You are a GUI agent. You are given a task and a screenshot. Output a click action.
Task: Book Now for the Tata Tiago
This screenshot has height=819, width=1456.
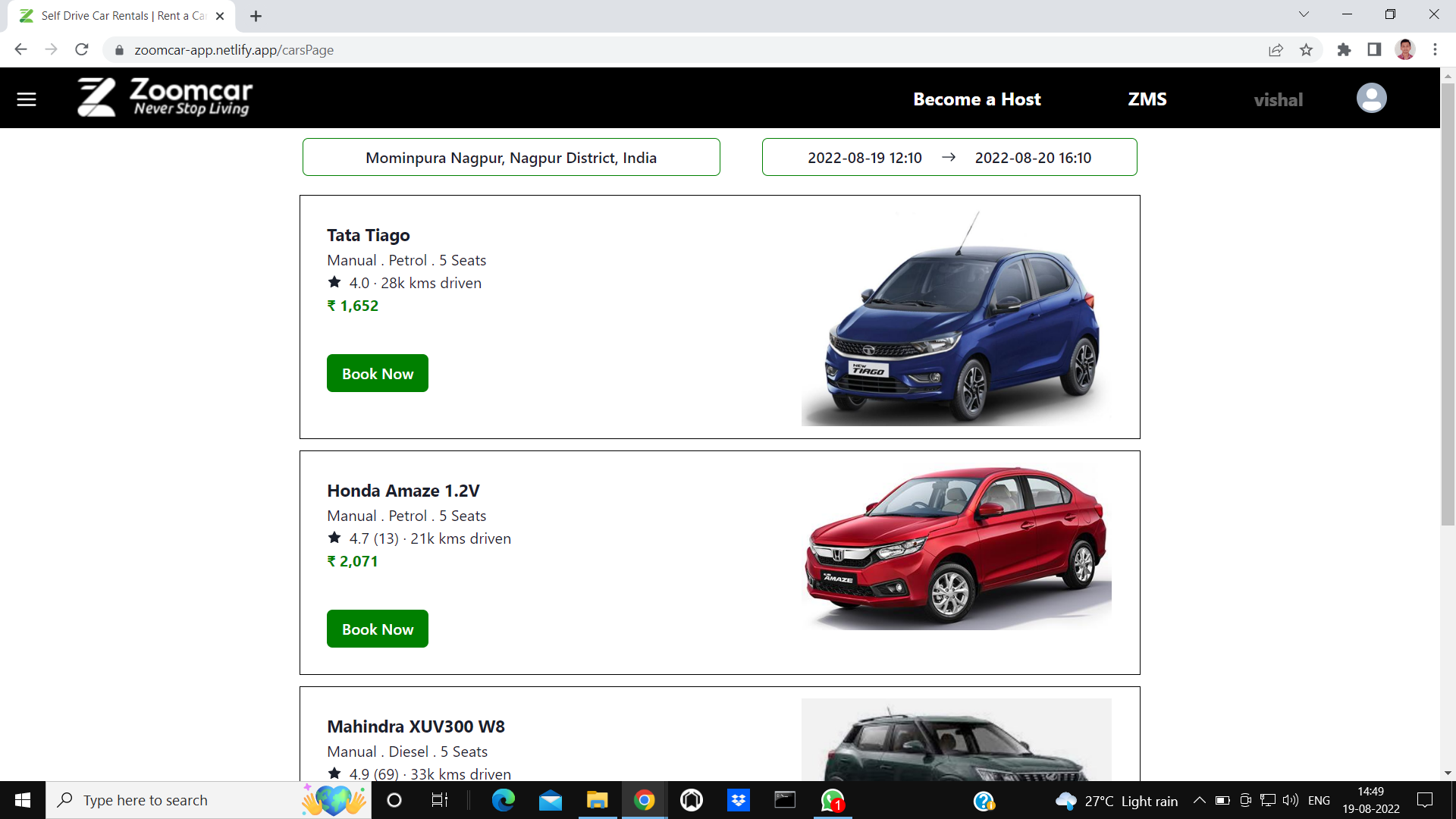[x=377, y=372]
